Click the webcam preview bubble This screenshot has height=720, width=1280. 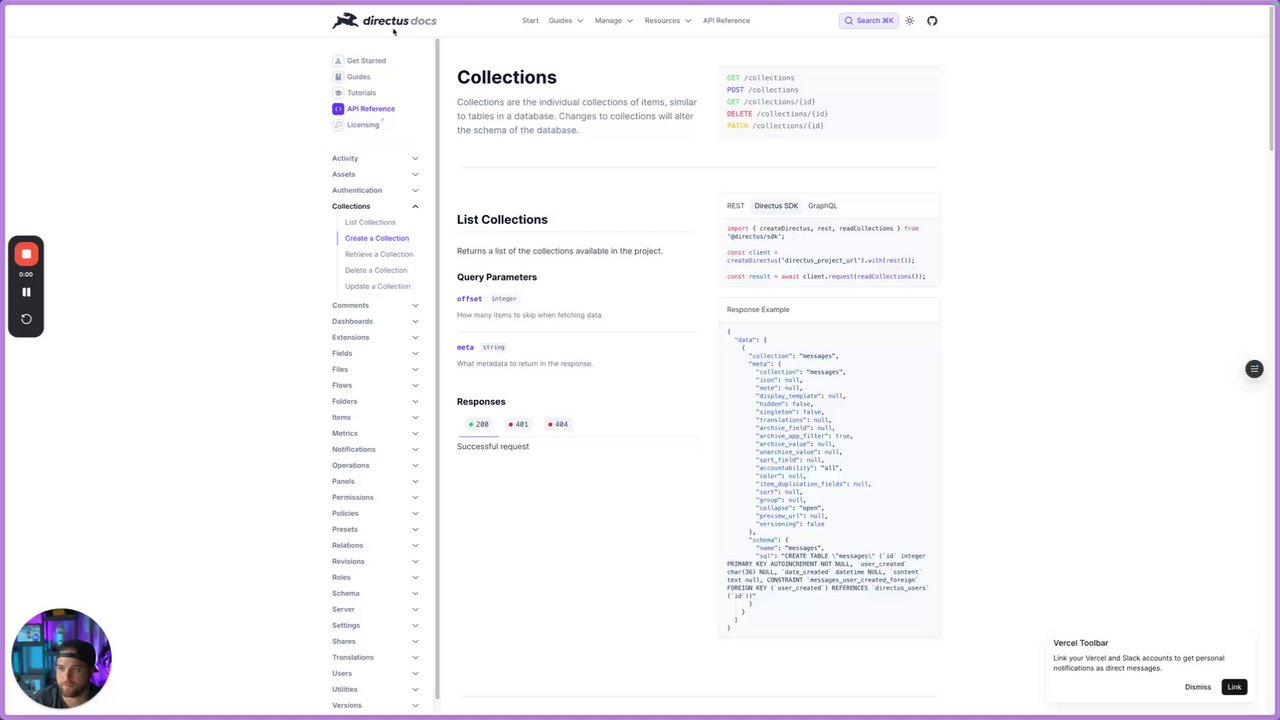coord(61,659)
